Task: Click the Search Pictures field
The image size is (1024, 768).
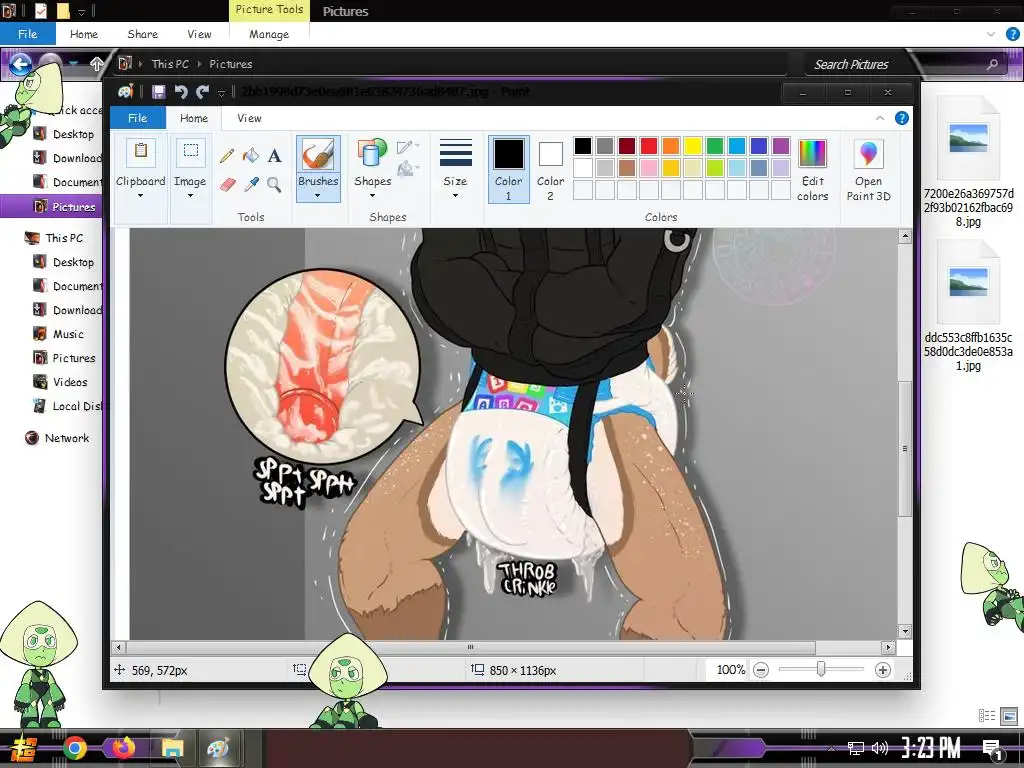Action: coord(895,64)
